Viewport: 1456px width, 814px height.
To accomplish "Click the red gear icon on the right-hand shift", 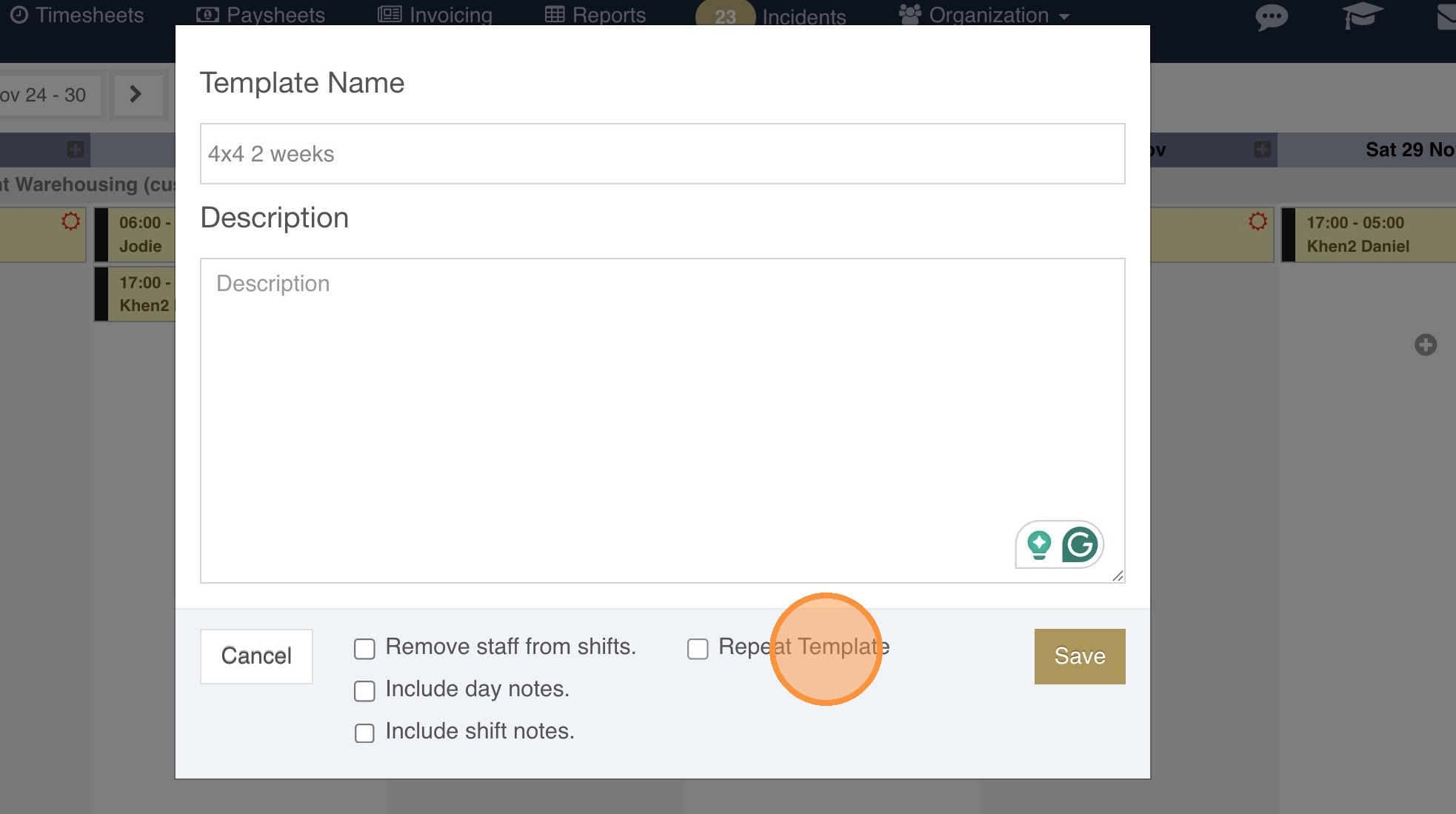I will (x=1258, y=221).
